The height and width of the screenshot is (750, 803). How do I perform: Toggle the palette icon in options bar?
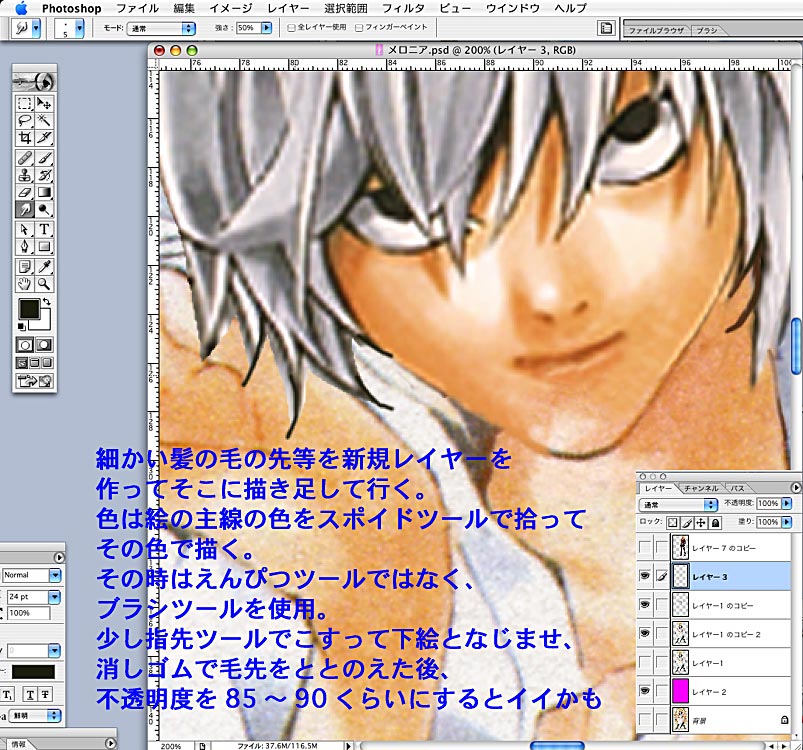point(606,28)
